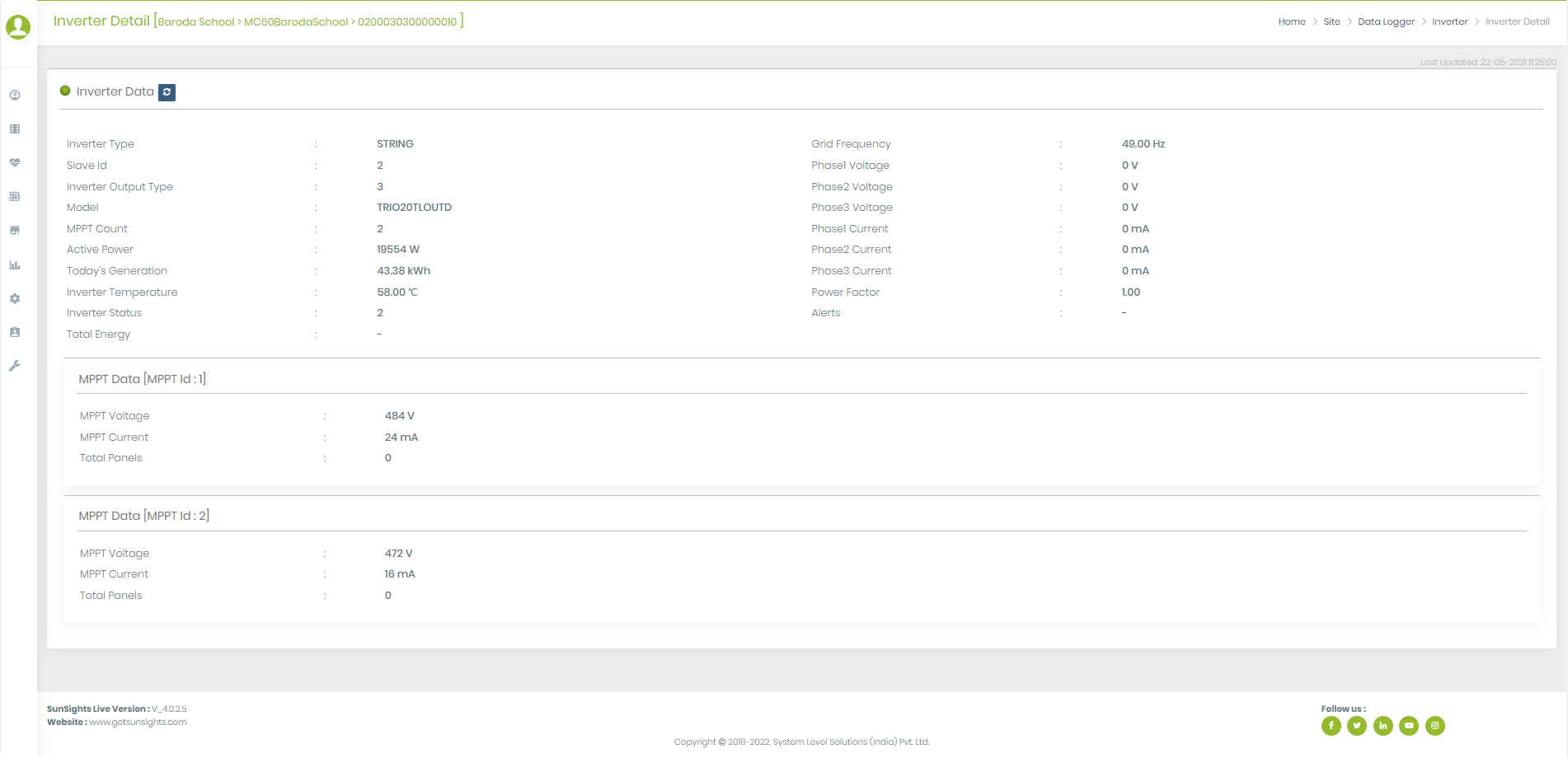Open Data Logger breadcrumb link
Screen dimensions: 1568x758
coord(1386,22)
